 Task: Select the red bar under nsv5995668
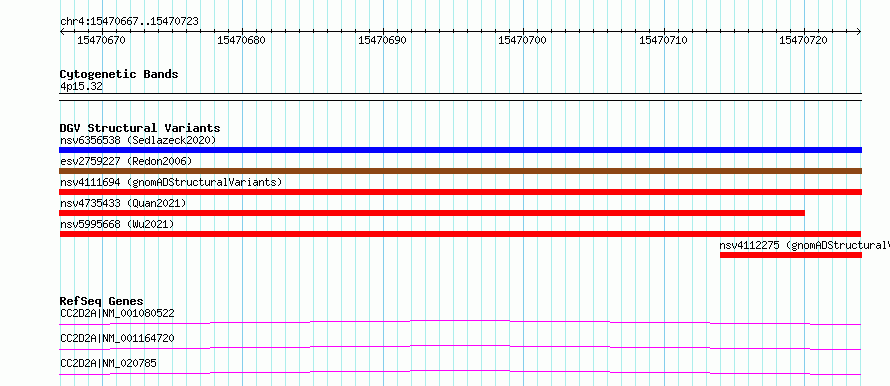[460, 234]
